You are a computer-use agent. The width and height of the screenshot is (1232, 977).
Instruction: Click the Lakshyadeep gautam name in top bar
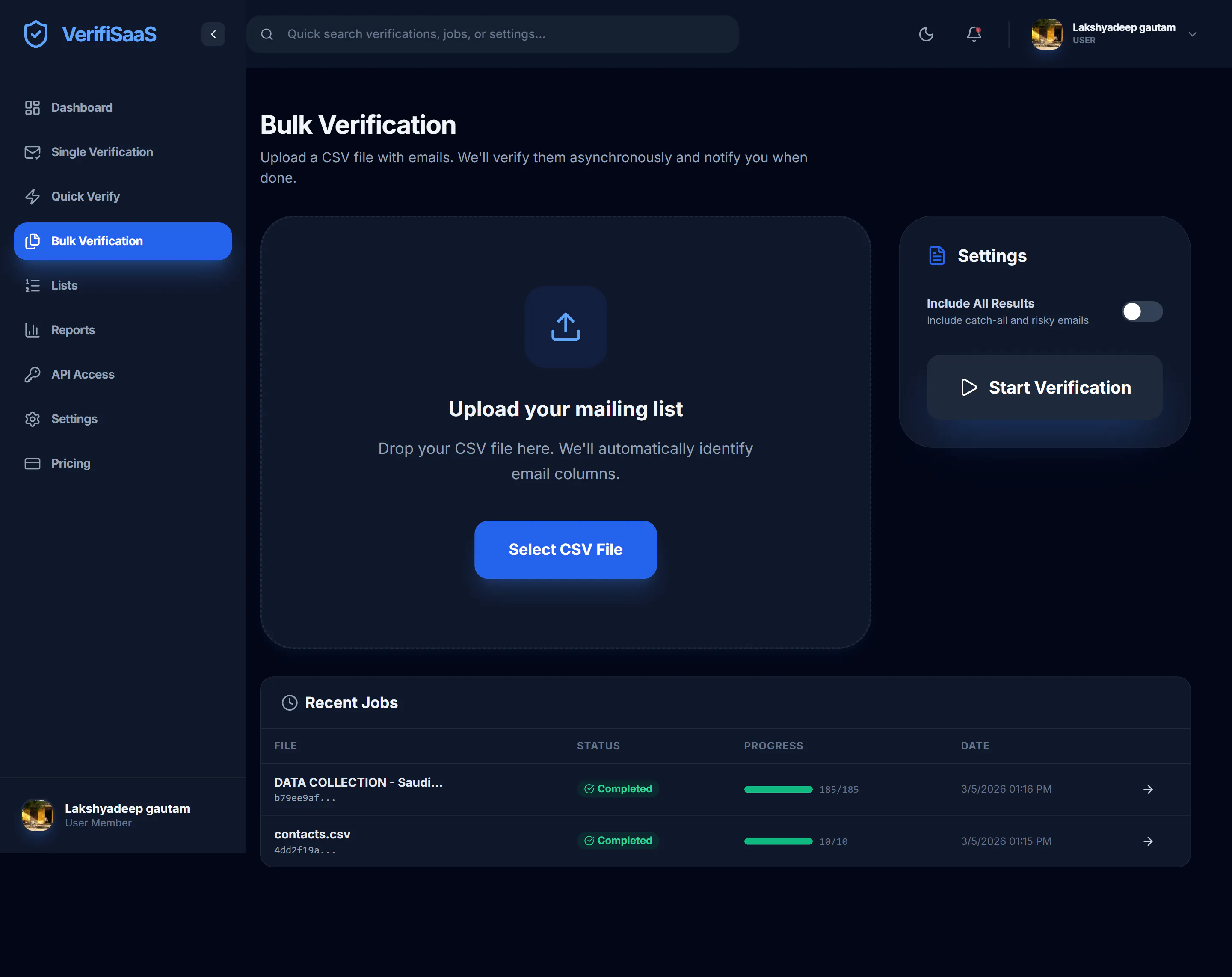click(1124, 27)
